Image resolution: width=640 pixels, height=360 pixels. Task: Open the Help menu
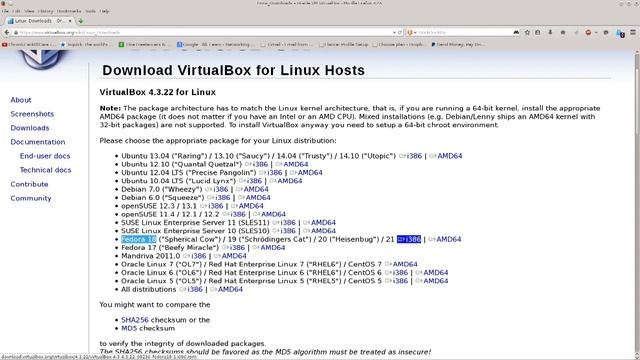(104, 11)
